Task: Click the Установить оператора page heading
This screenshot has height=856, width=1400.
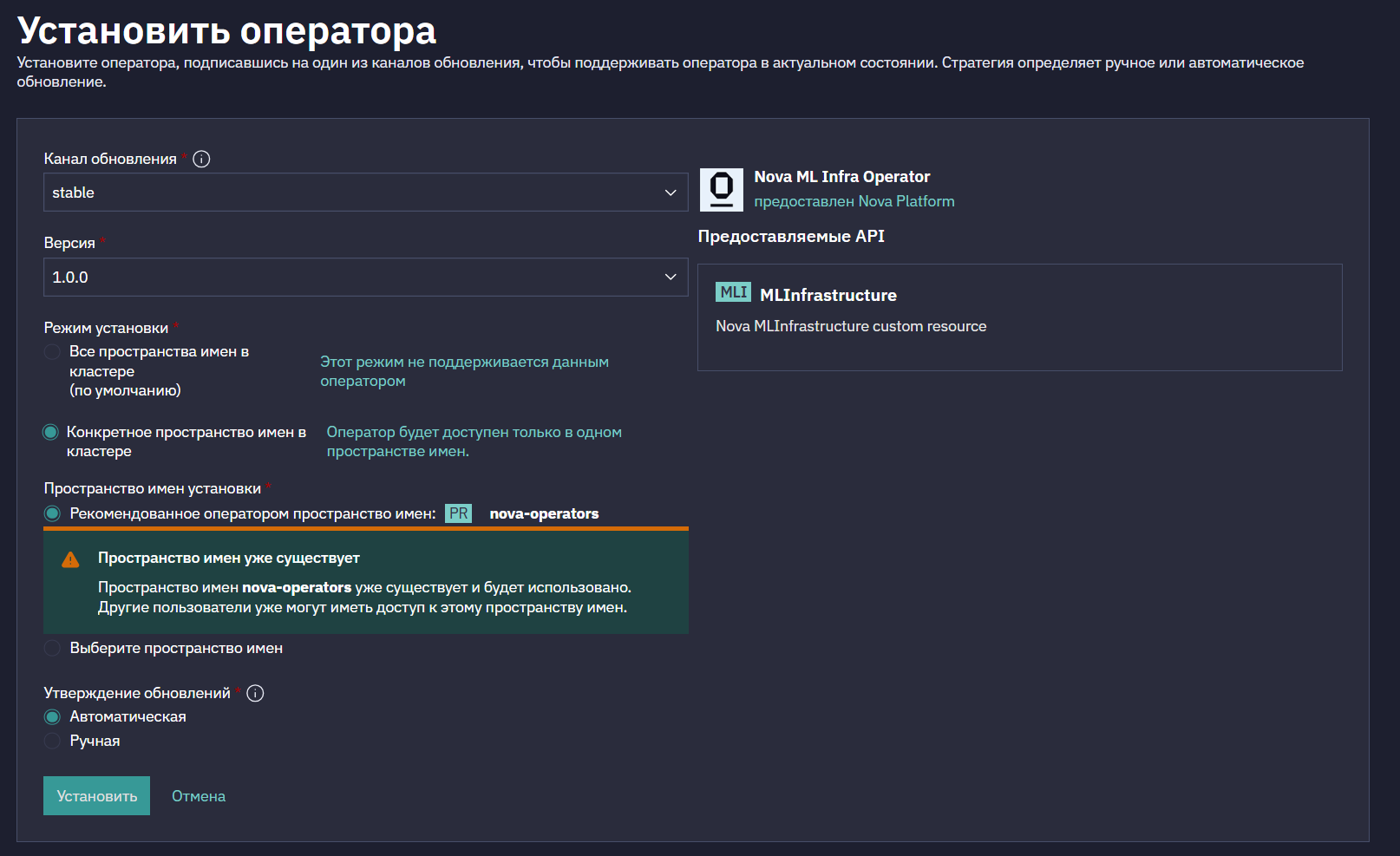Action: click(x=226, y=30)
